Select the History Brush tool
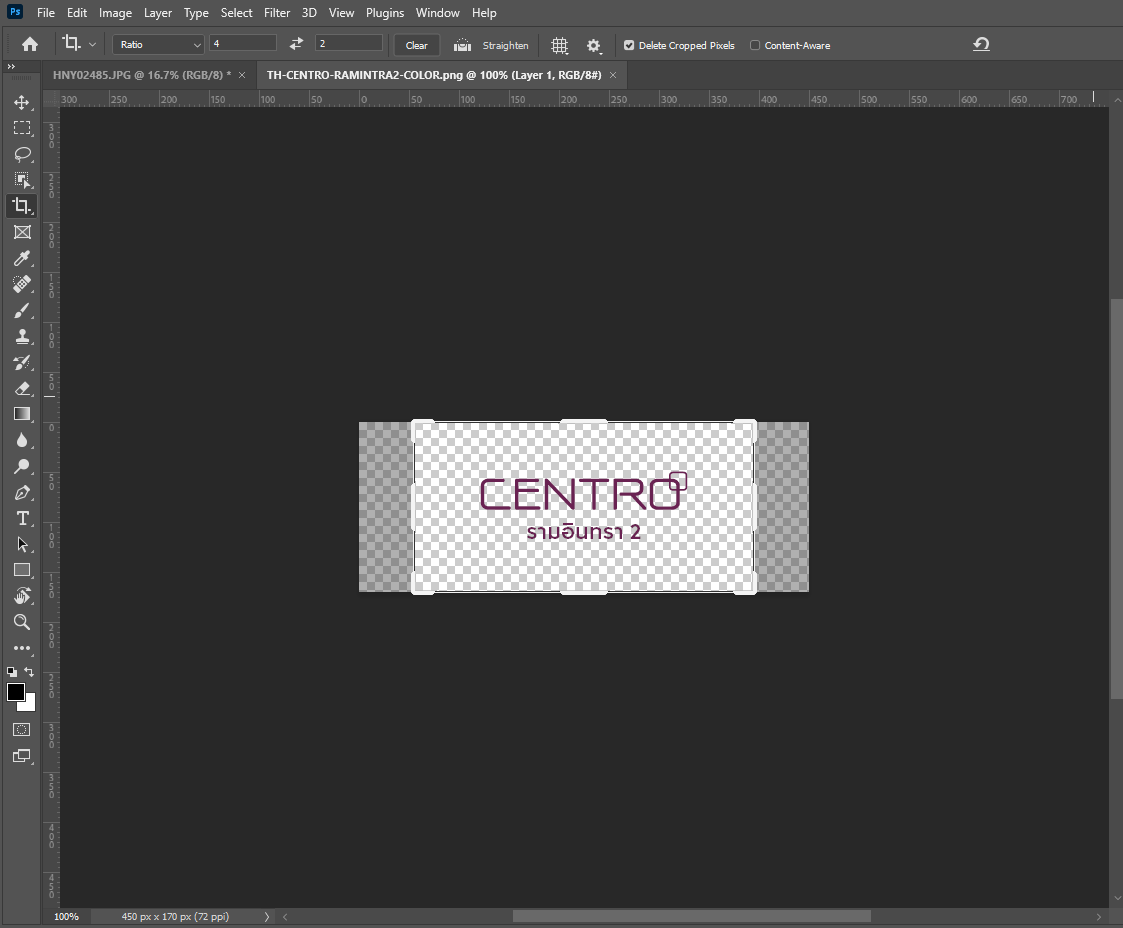The image size is (1123, 928). click(22, 362)
